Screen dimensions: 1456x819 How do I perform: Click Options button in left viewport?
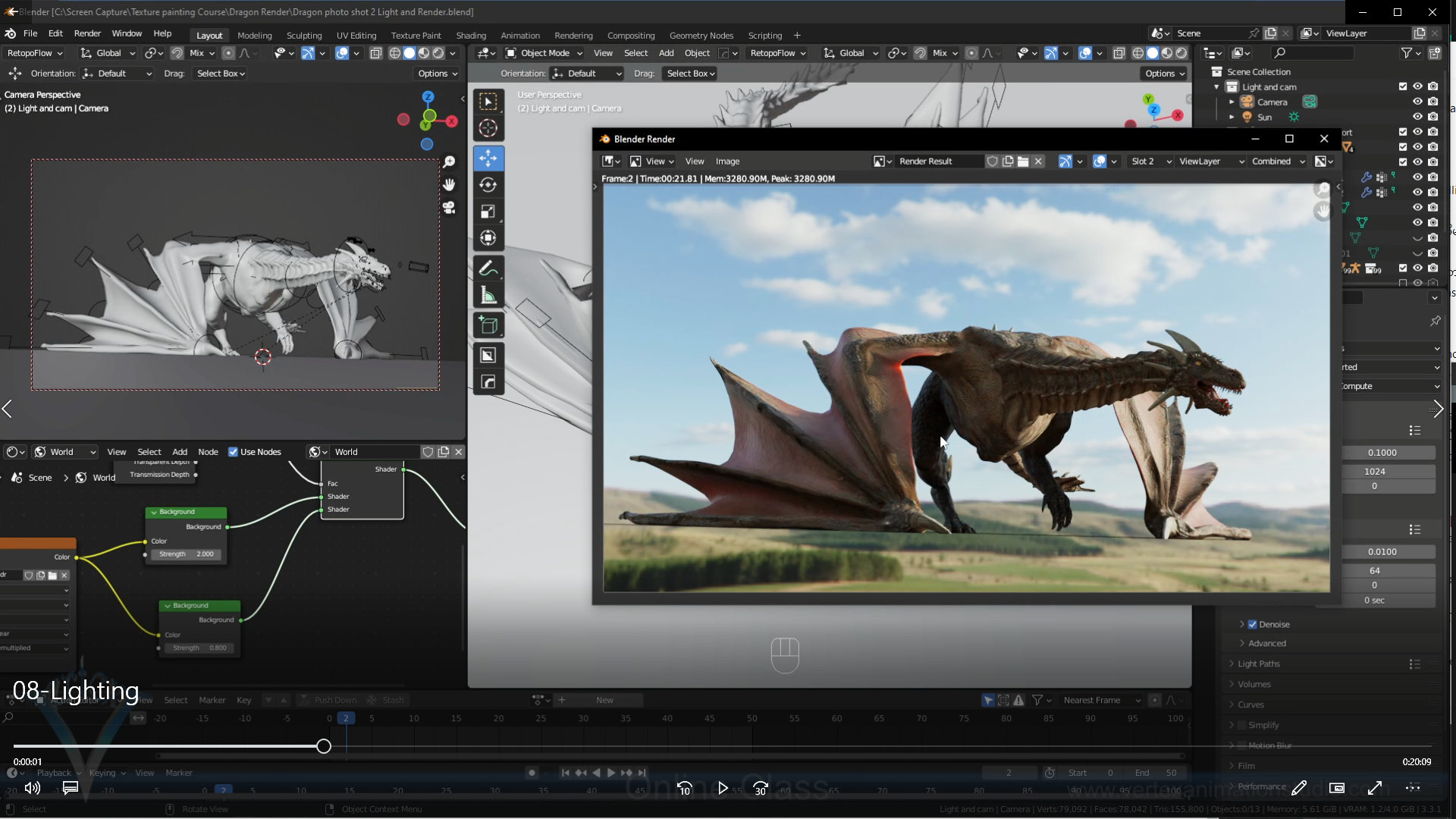[x=438, y=74]
